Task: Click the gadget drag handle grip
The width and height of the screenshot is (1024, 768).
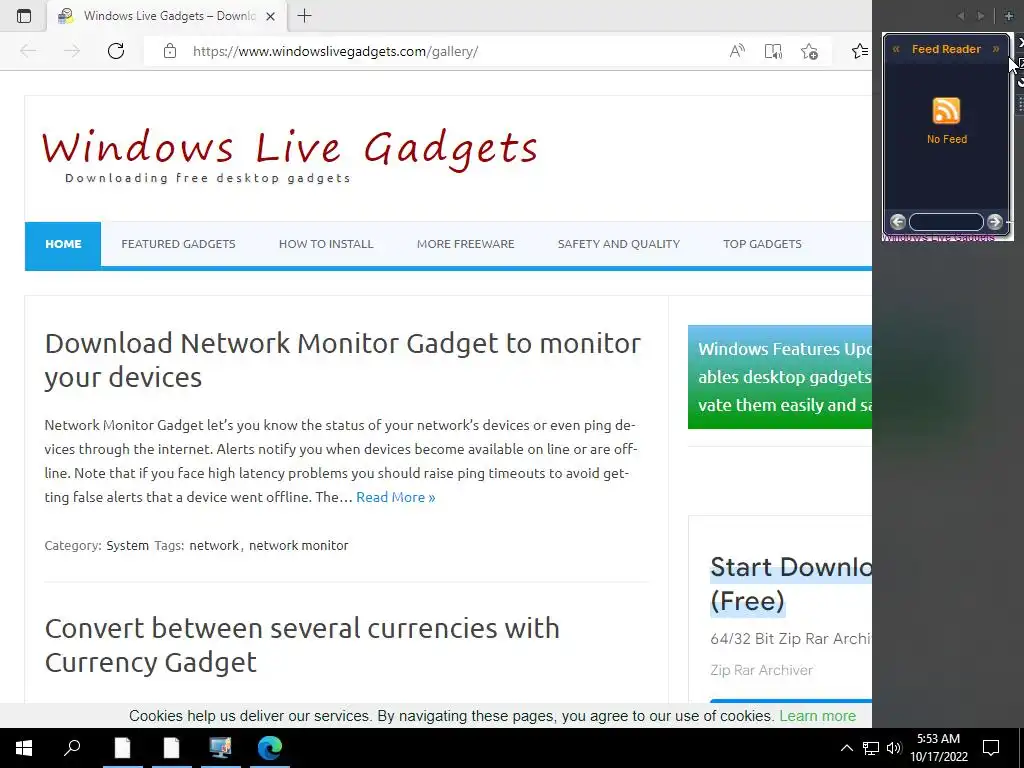Action: (x=1020, y=104)
